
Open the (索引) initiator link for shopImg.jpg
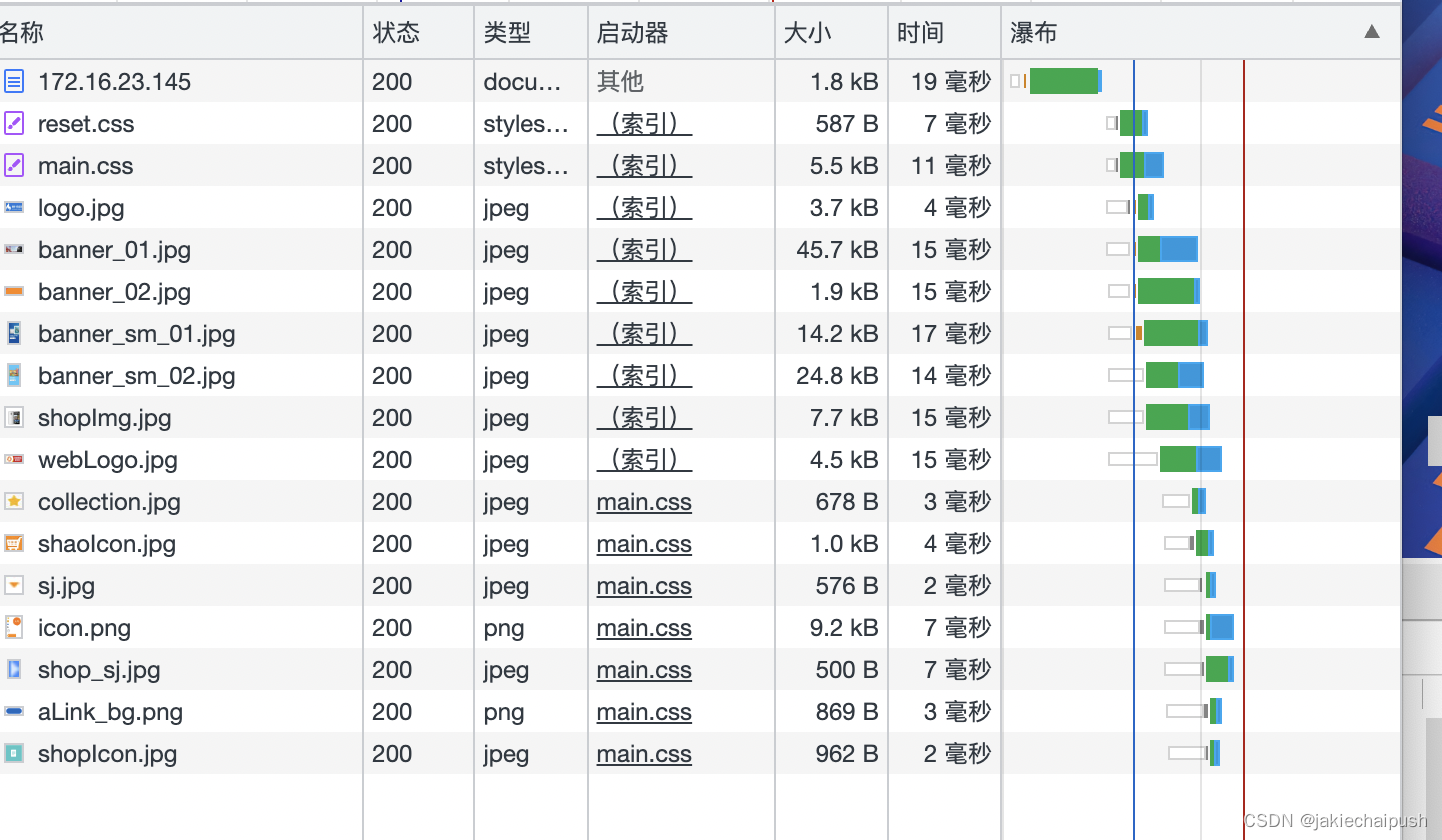[x=644, y=418]
